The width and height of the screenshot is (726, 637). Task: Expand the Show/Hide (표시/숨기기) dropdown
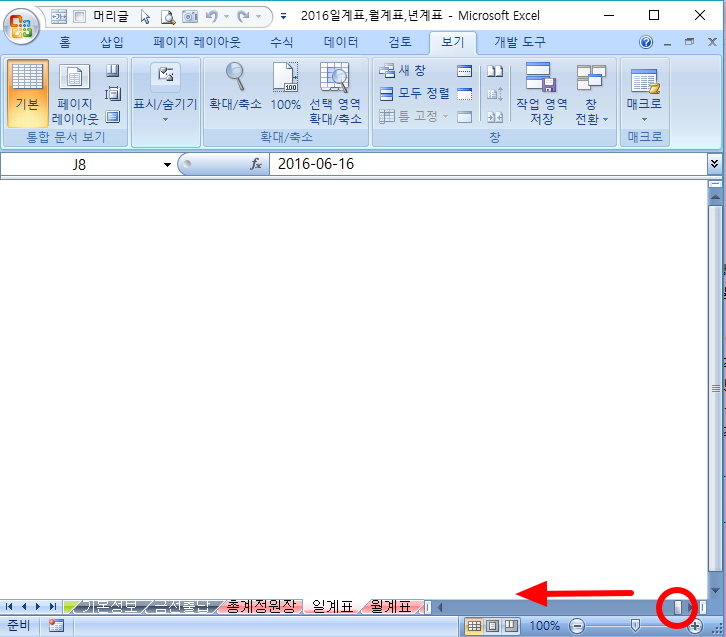pos(165,93)
